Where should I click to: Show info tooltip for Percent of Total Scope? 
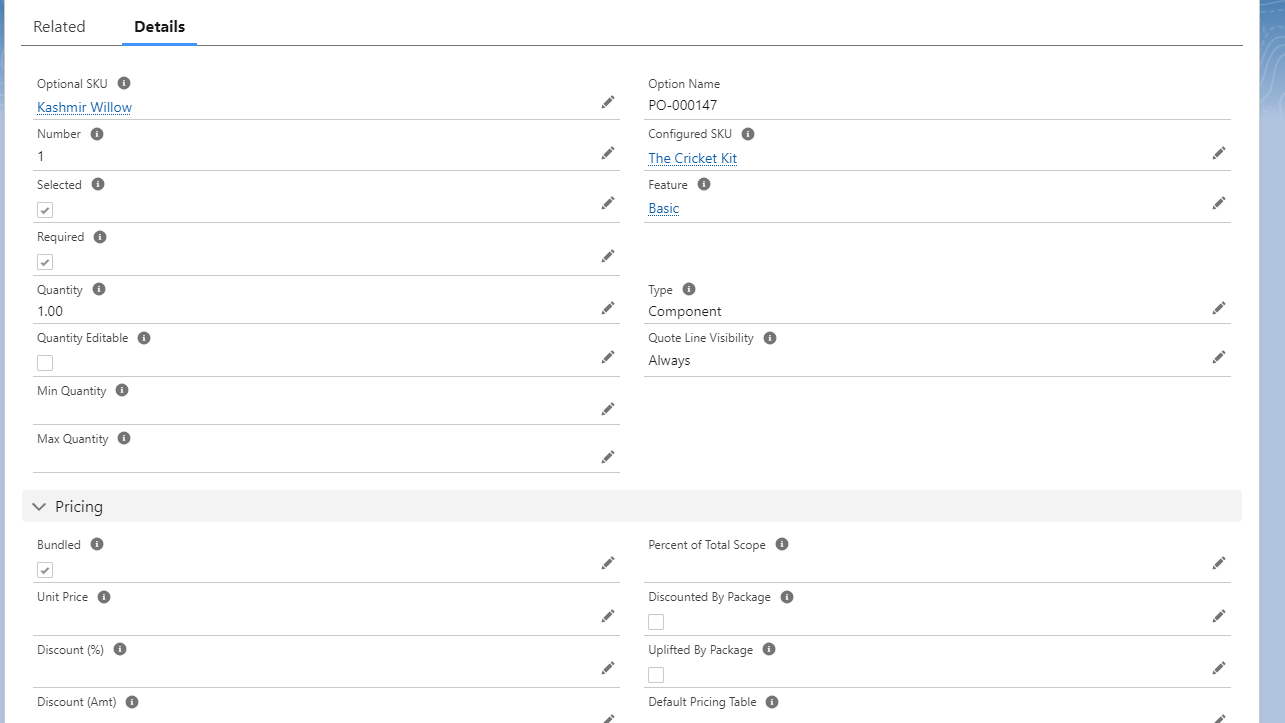pos(782,544)
